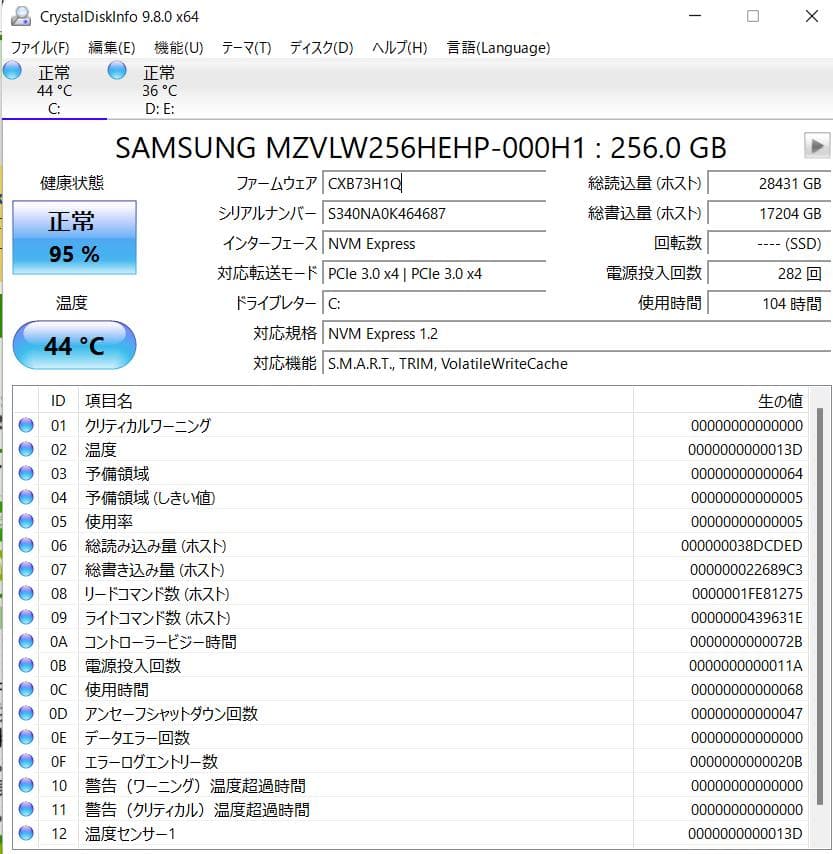Open the ヘルプ(H) menu
This screenshot has height=854, width=833.
click(399, 48)
